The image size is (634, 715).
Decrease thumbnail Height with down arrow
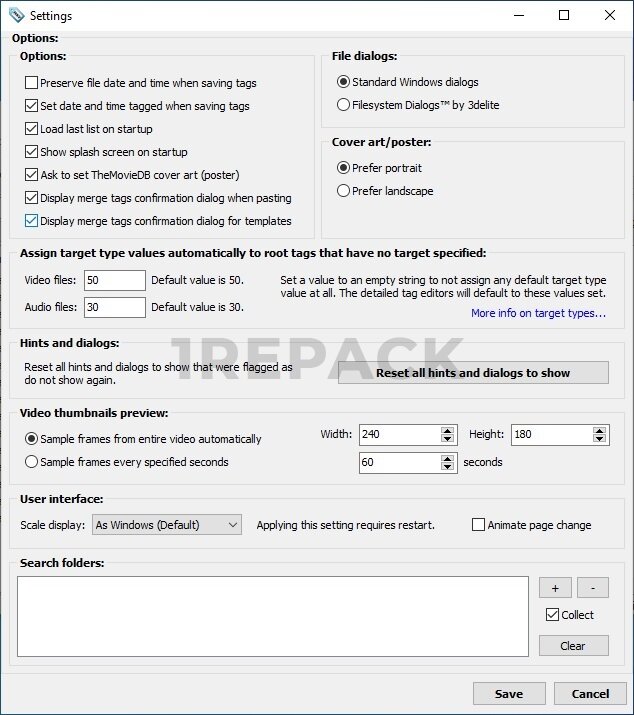pyautogui.click(x=599, y=440)
